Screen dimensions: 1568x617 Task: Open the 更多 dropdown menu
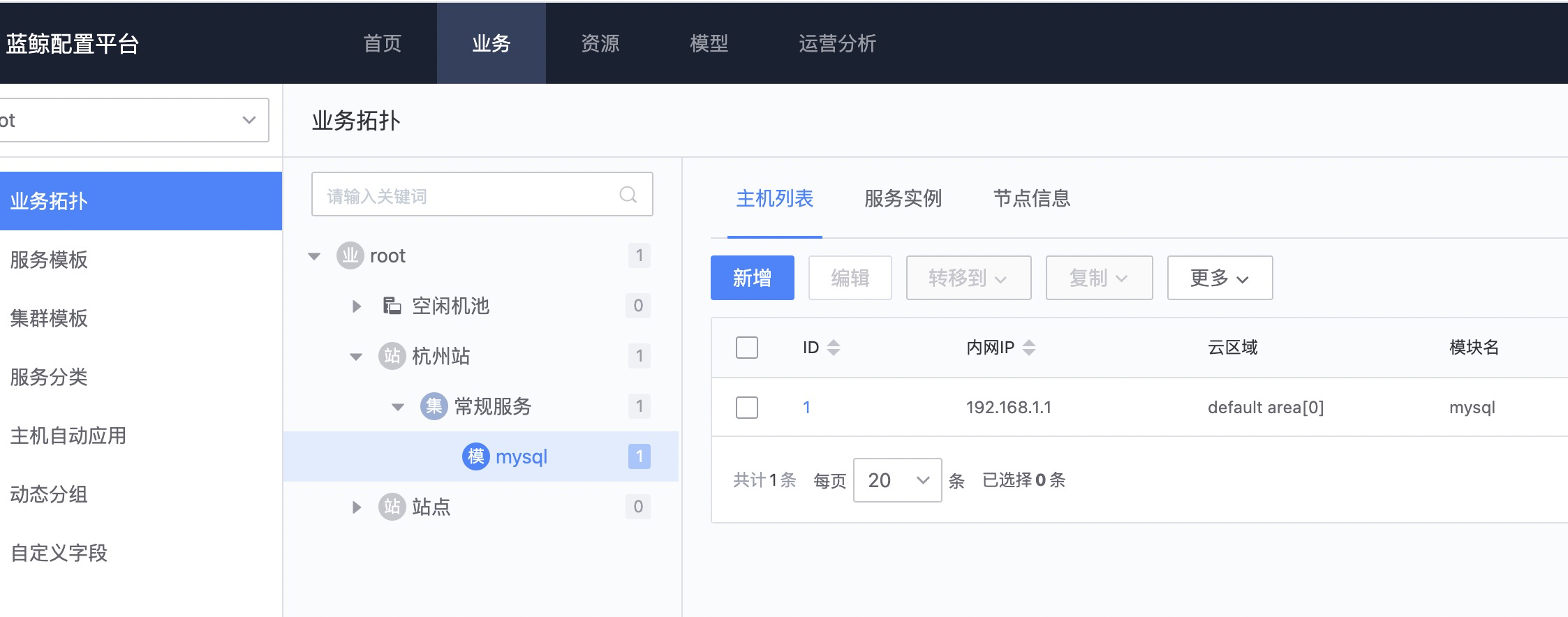[x=1220, y=278]
